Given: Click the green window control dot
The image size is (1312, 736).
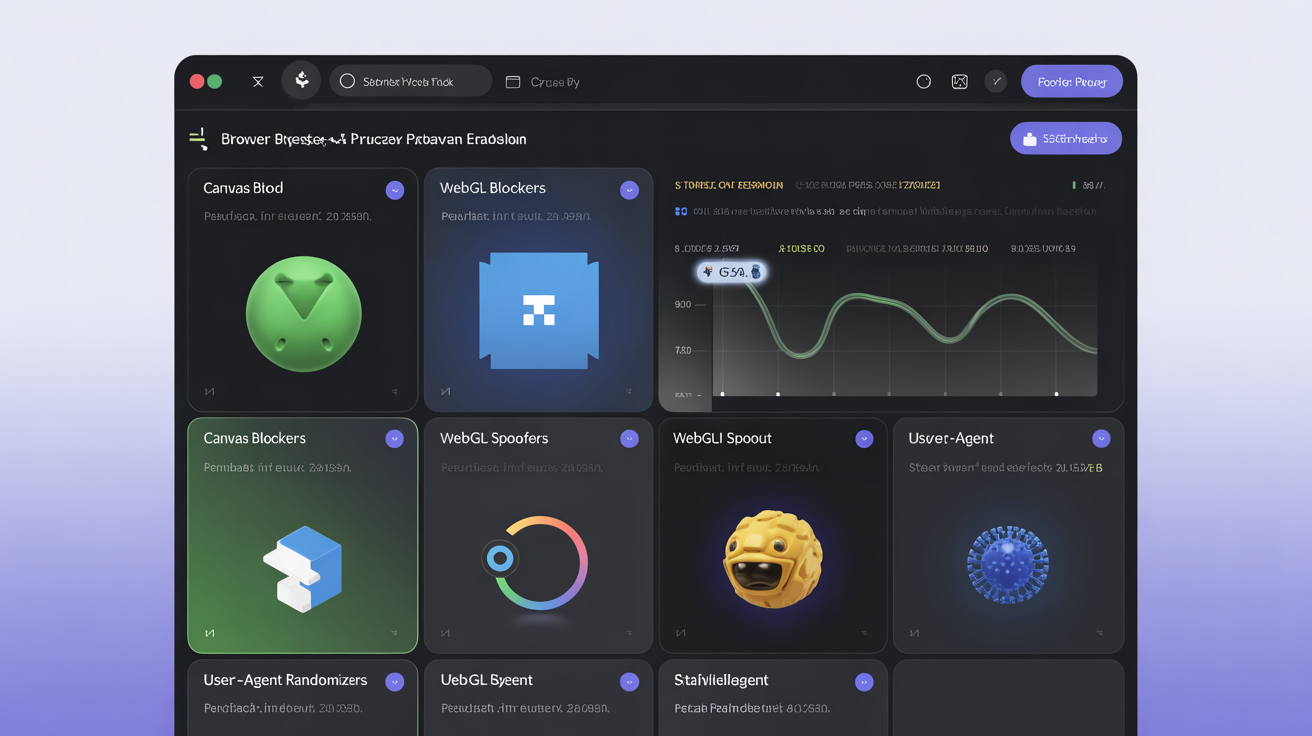Looking at the screenshot, I should pyautogui.click(x=214, y=82).
